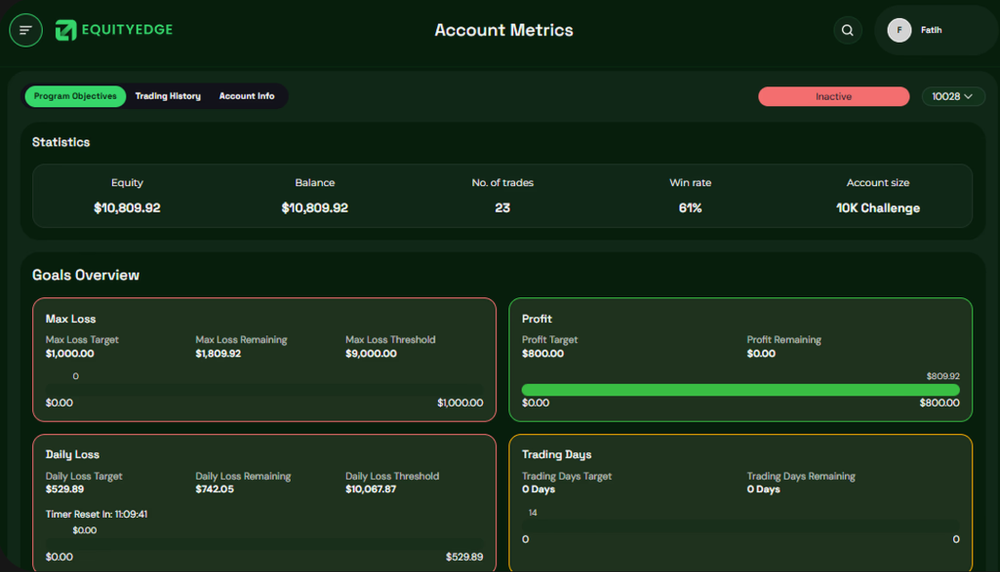
Task: Click the EquityEdge logo
Action: point(114,30)
